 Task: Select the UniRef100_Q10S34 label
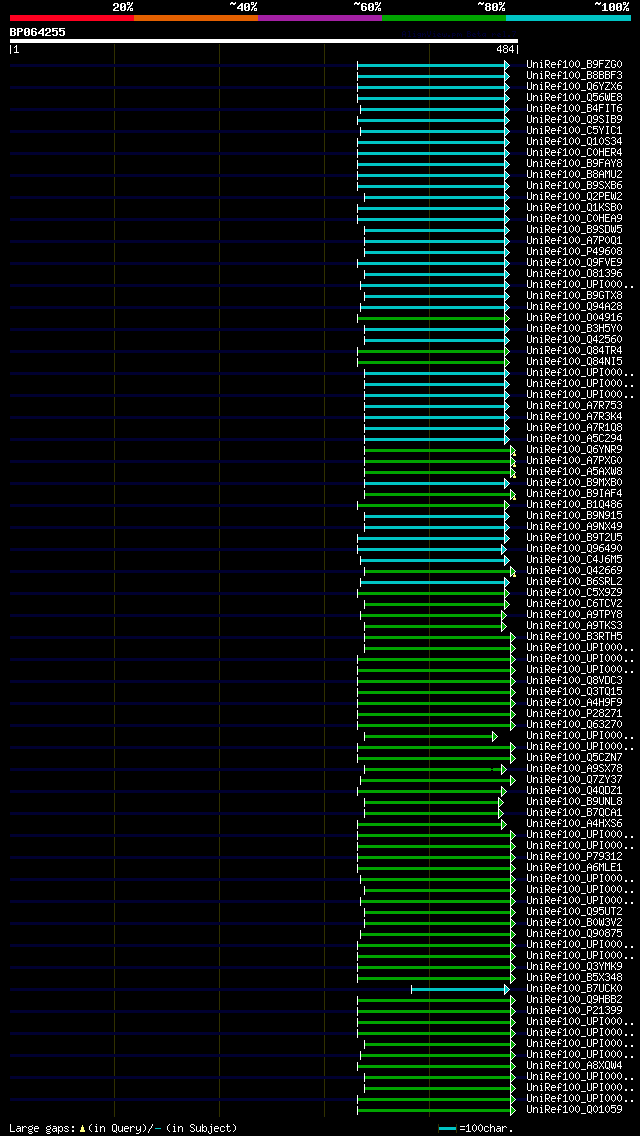click(574, 141)
